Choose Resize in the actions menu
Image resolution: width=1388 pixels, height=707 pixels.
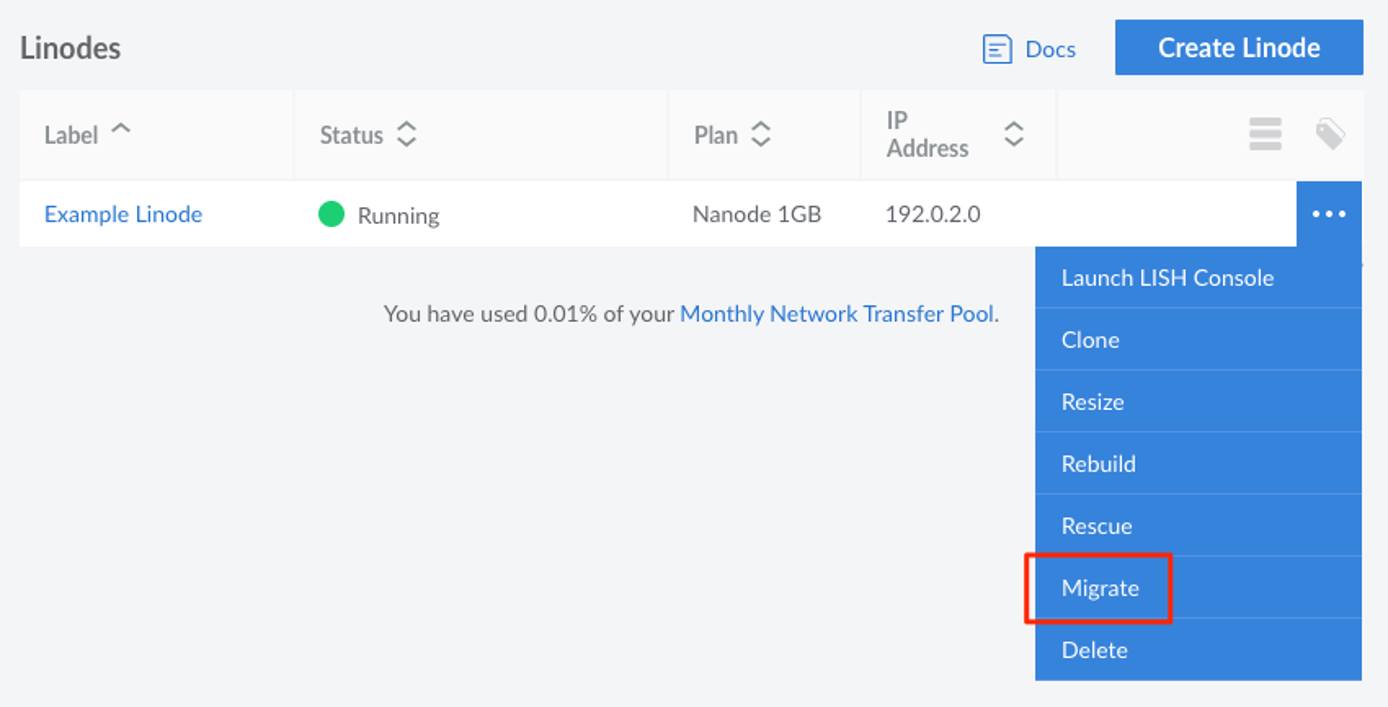[1093, 402]
